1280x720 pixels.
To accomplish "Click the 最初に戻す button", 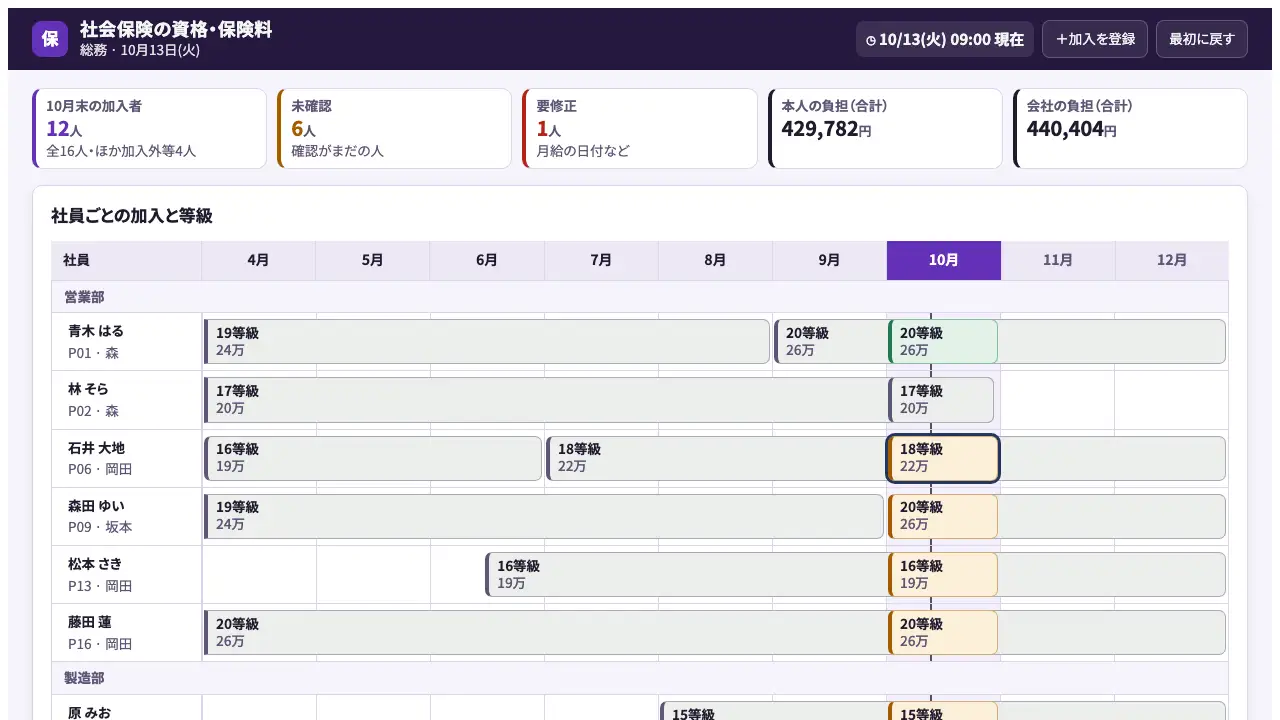I will click(1202, 39).
